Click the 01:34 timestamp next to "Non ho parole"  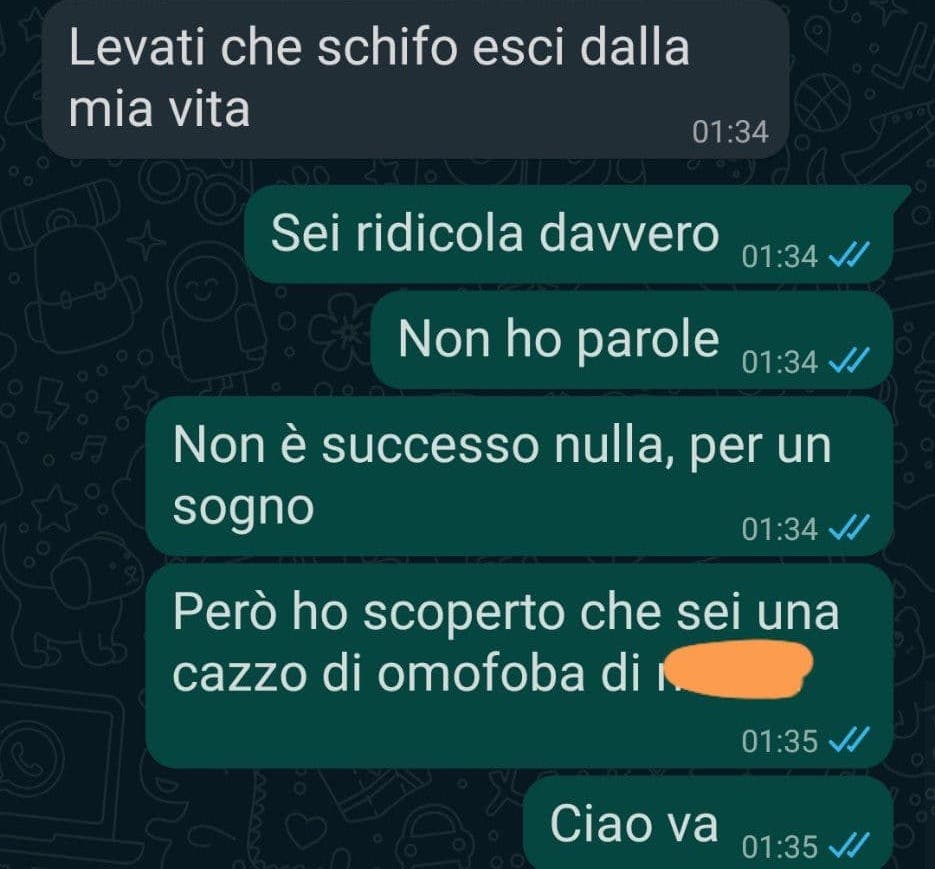[x=779, y=362]
